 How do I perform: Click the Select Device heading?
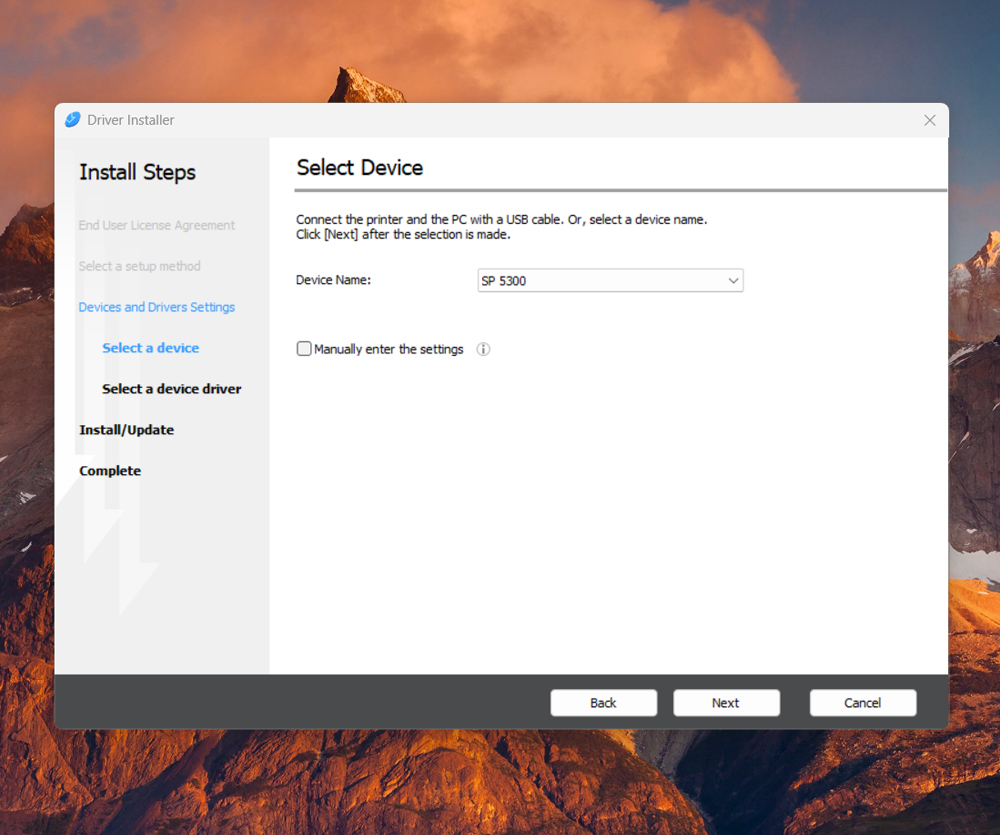360,168
